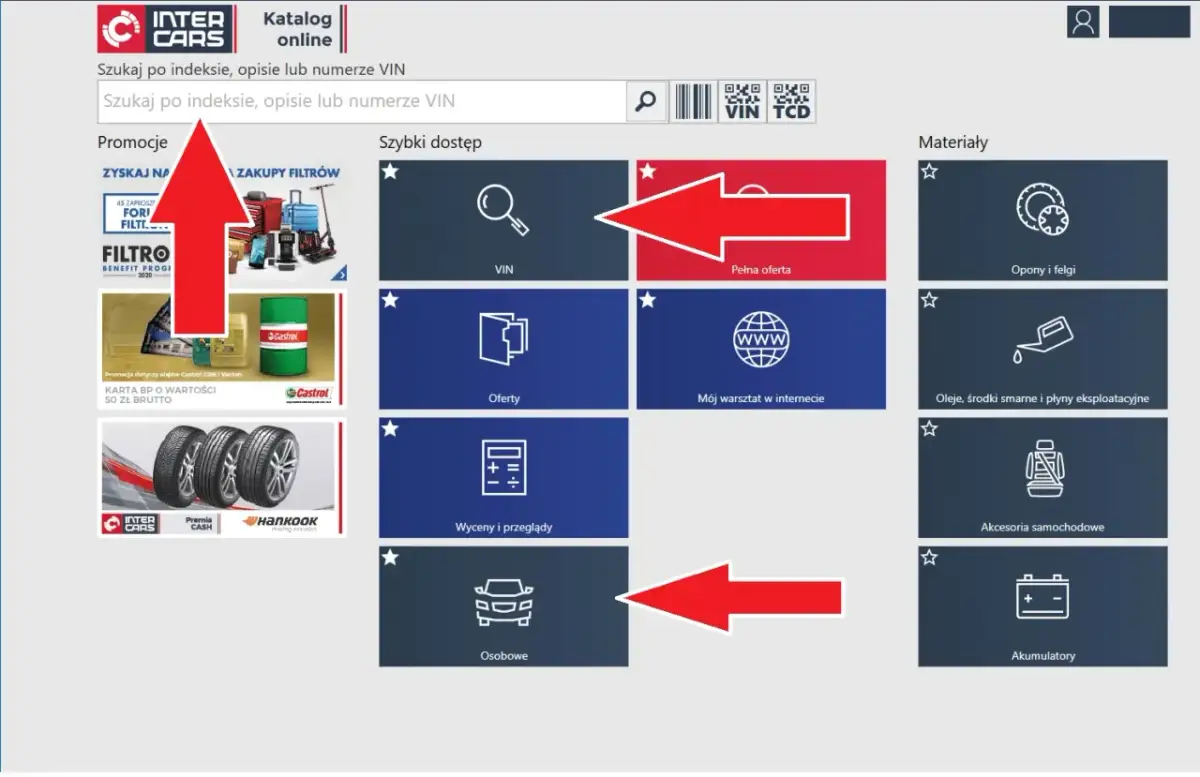Viewport: 1200px width, 777px height.
Task: Click the VIN QR code icon
Action: [x=742, y=101]
